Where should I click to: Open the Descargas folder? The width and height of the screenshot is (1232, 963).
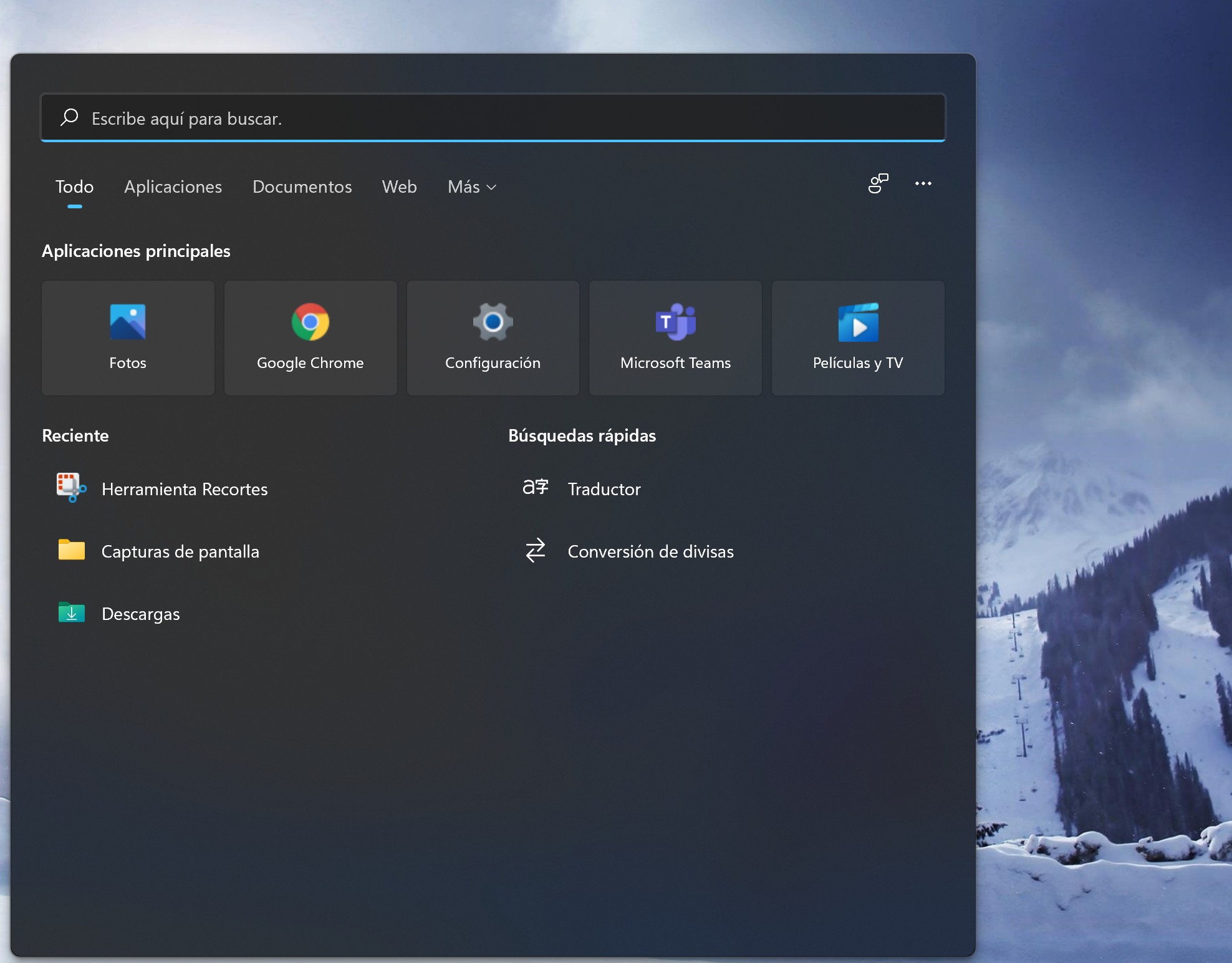pyautogui.click(x=141, y=613)
